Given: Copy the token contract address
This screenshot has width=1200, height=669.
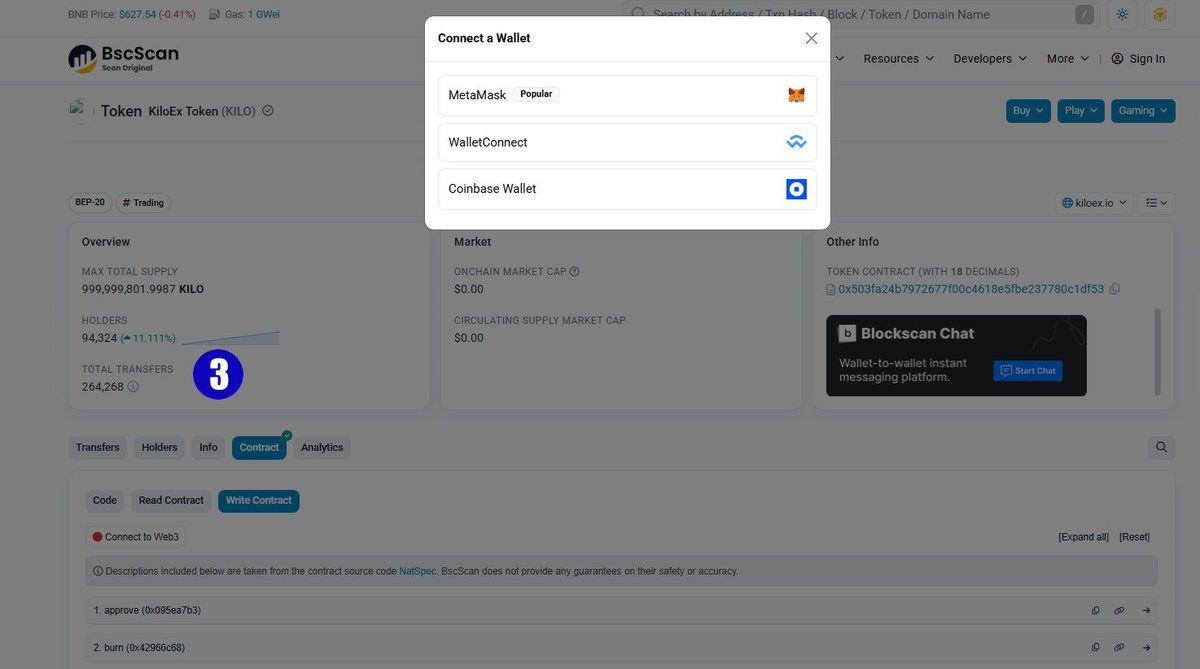Looking at the screenshot, I should (1115, 289).
